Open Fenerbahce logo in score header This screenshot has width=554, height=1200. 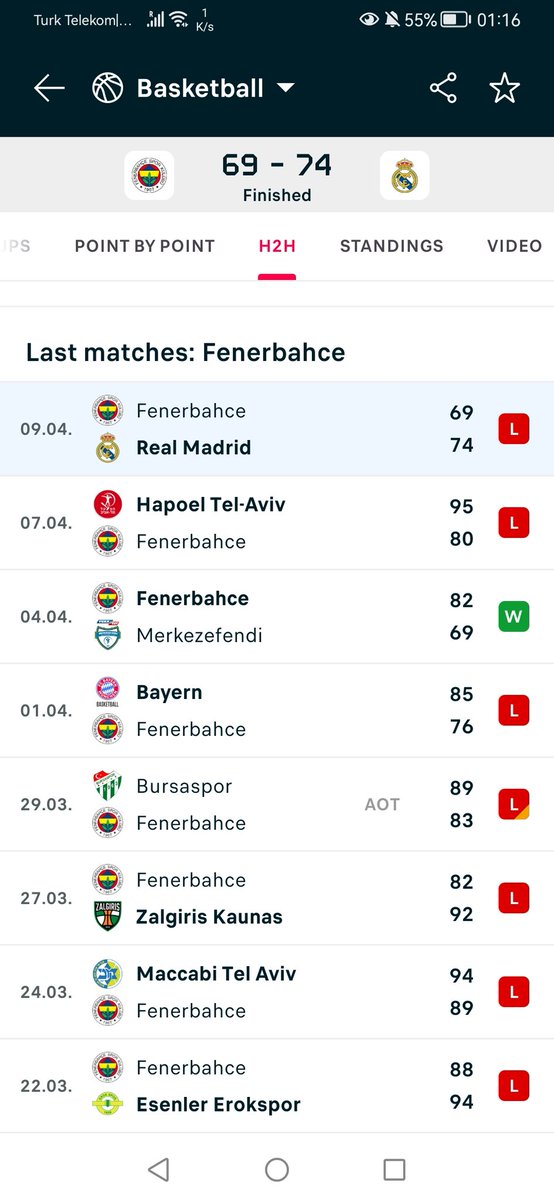coord(149,176)
